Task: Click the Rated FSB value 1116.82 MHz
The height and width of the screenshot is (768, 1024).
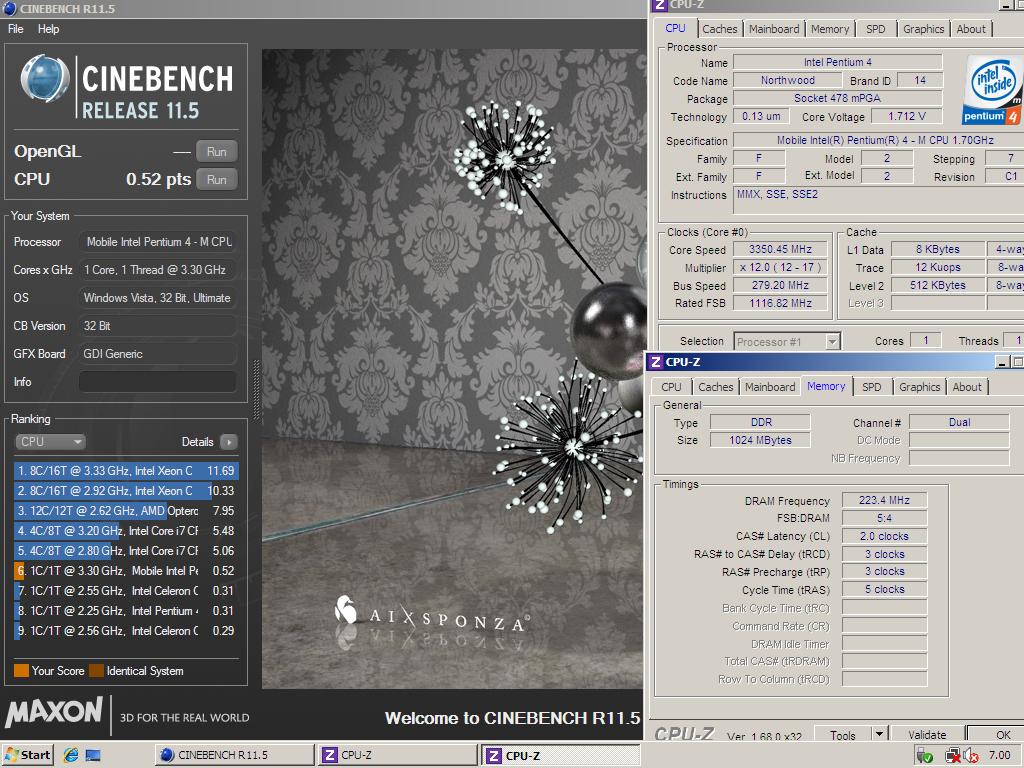Action: tap(780, 303)
